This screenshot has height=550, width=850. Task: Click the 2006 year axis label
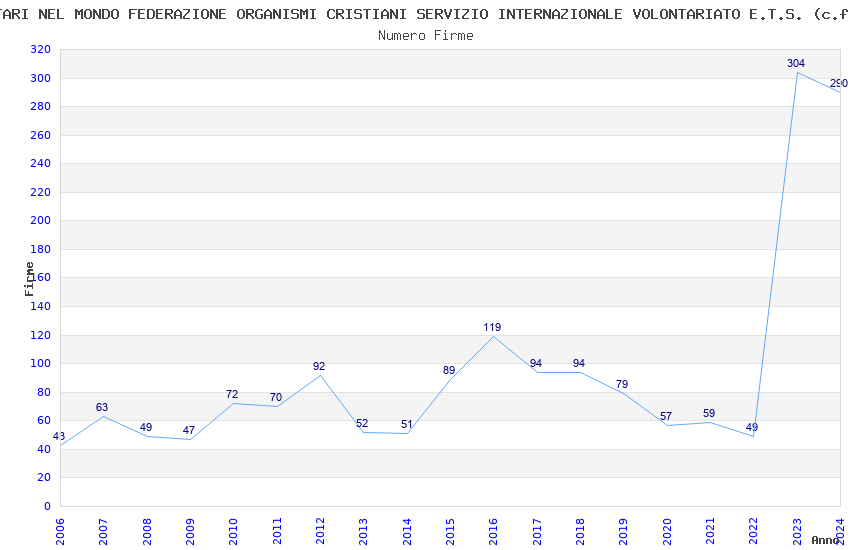point(60,530)
